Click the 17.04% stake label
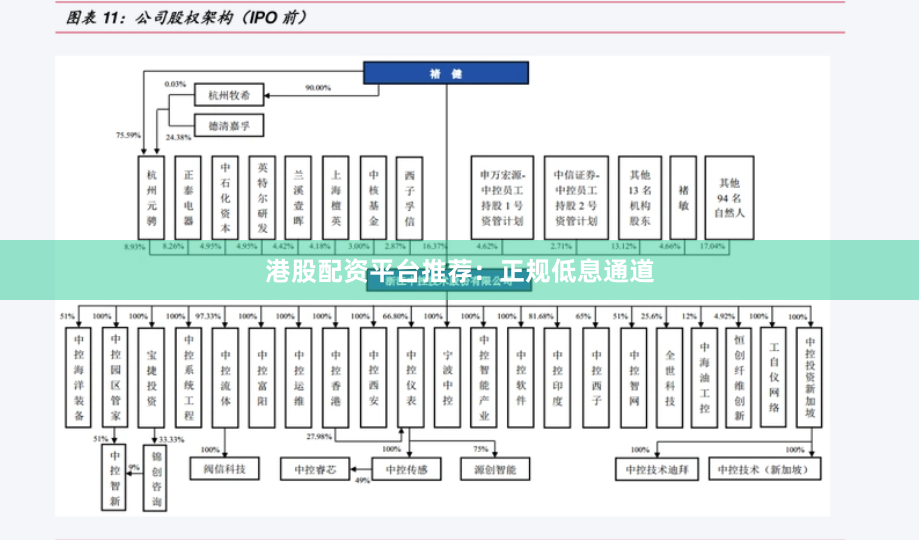 pyautogui.click(x=712, y=246)
